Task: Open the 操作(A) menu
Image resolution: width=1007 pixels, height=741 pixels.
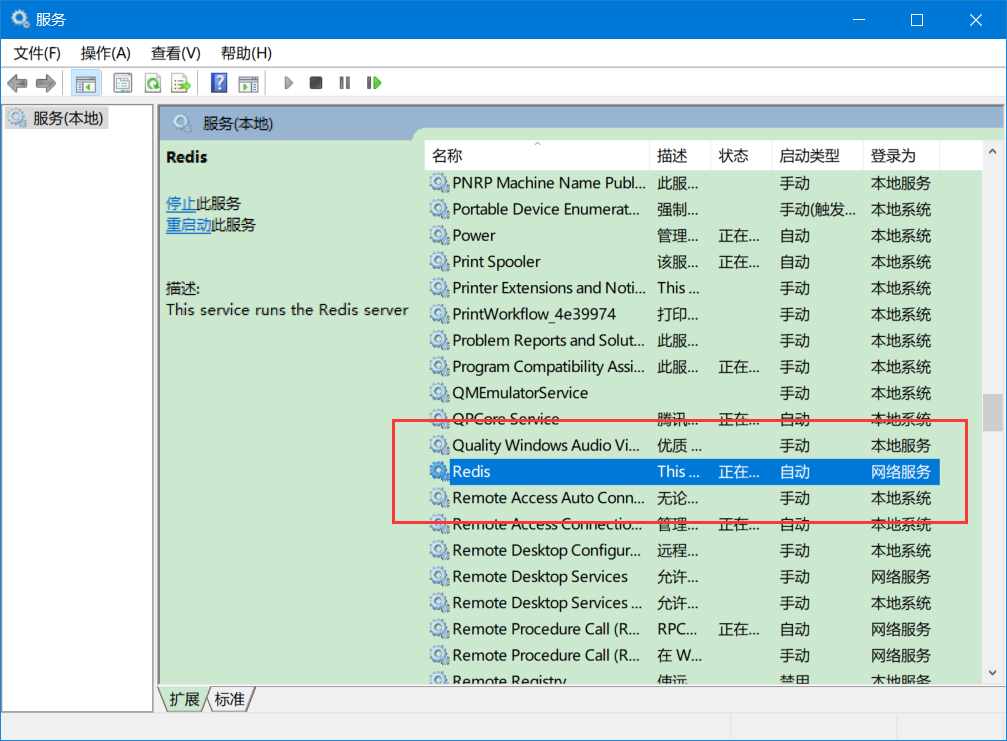Action: (x=106, y=53)
